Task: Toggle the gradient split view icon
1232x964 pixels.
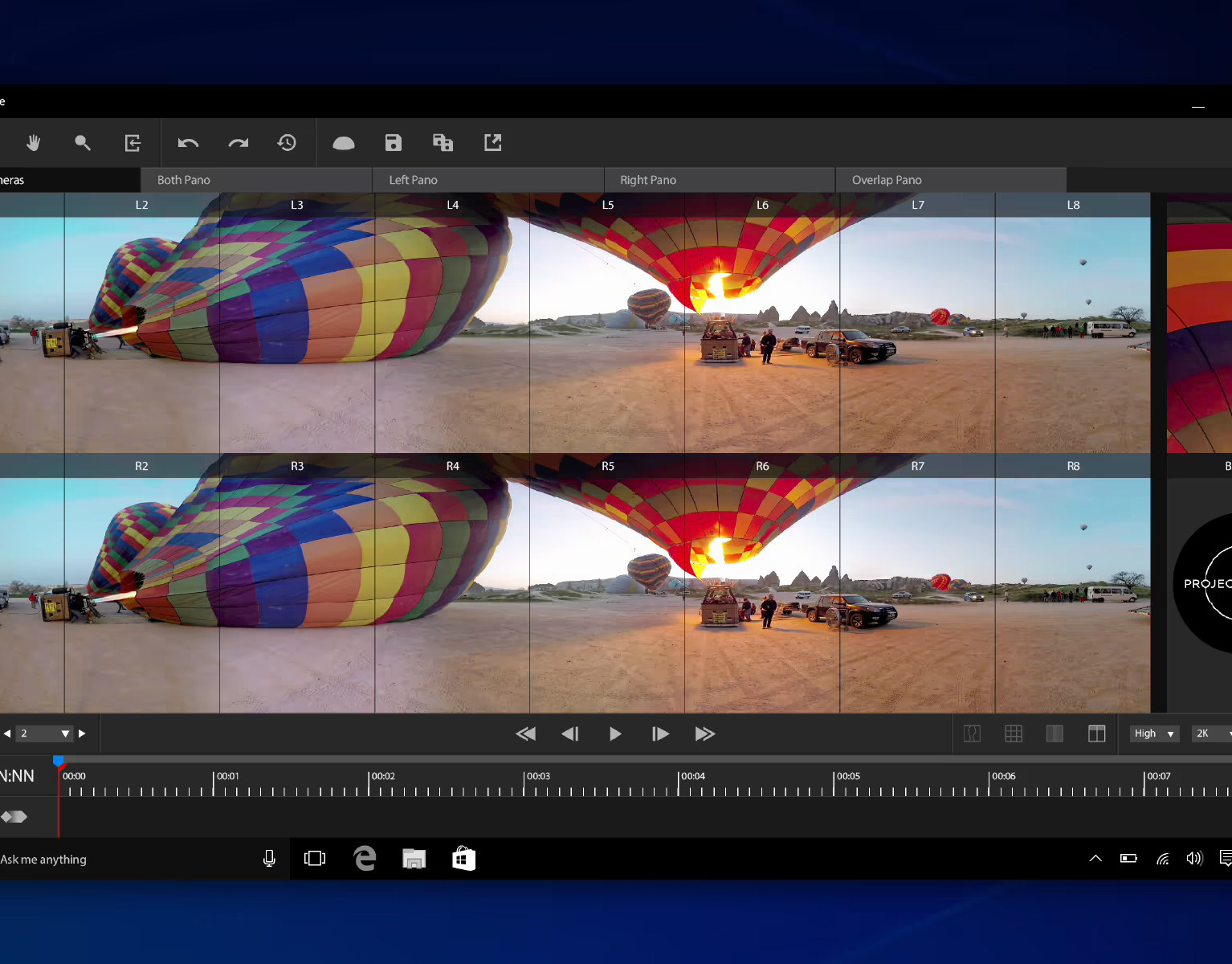Action: coord(1055,733)
